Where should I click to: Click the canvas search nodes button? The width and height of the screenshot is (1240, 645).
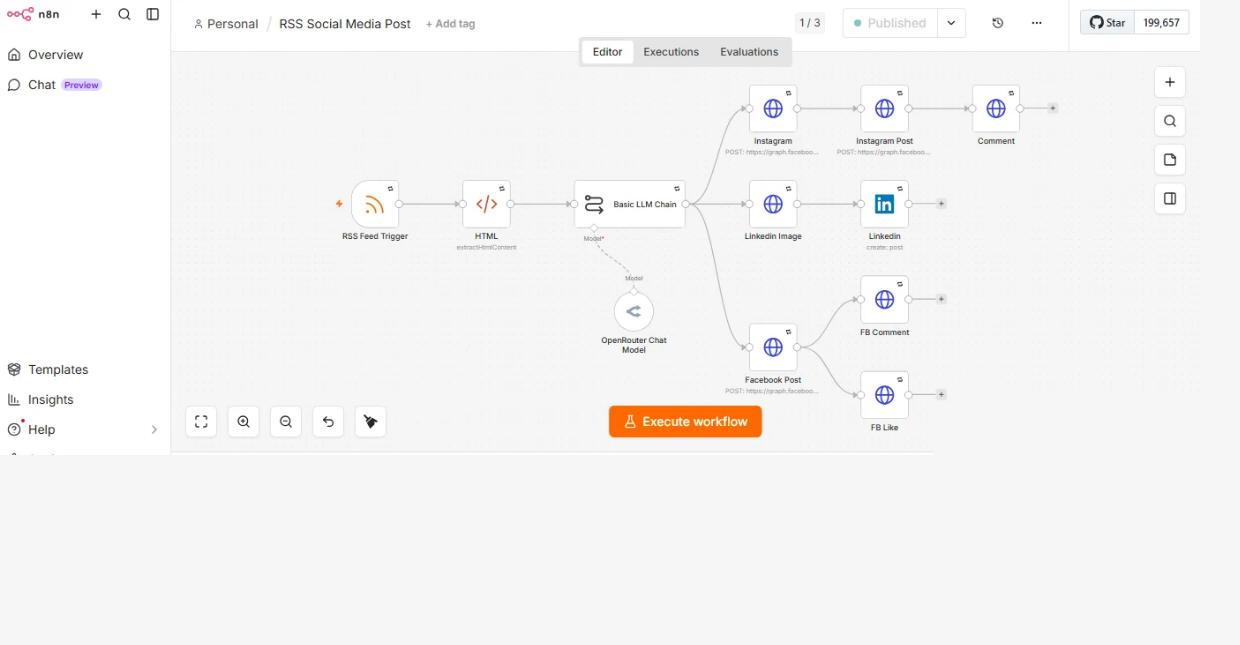click(1170, 121)
